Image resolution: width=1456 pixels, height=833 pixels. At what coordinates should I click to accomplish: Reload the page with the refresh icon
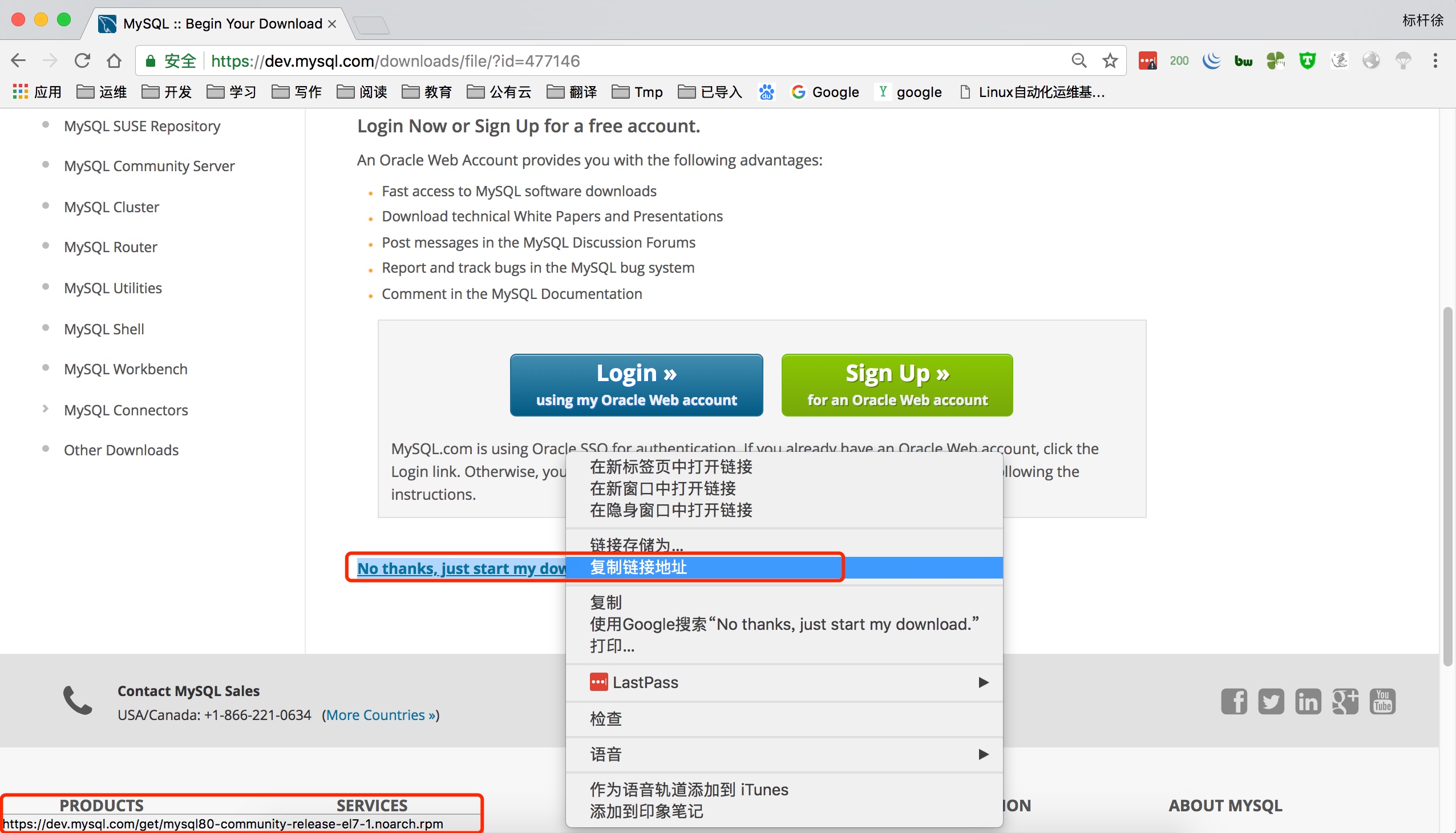[x=82, y=60]
